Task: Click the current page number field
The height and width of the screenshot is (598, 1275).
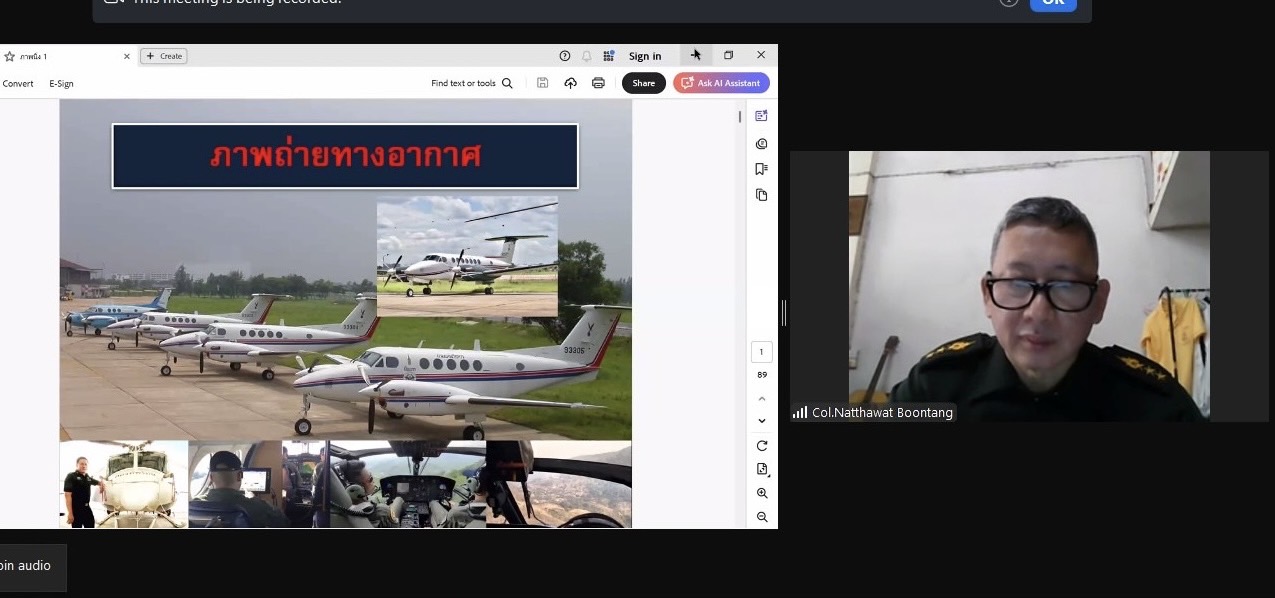Action: pos(761,352)
